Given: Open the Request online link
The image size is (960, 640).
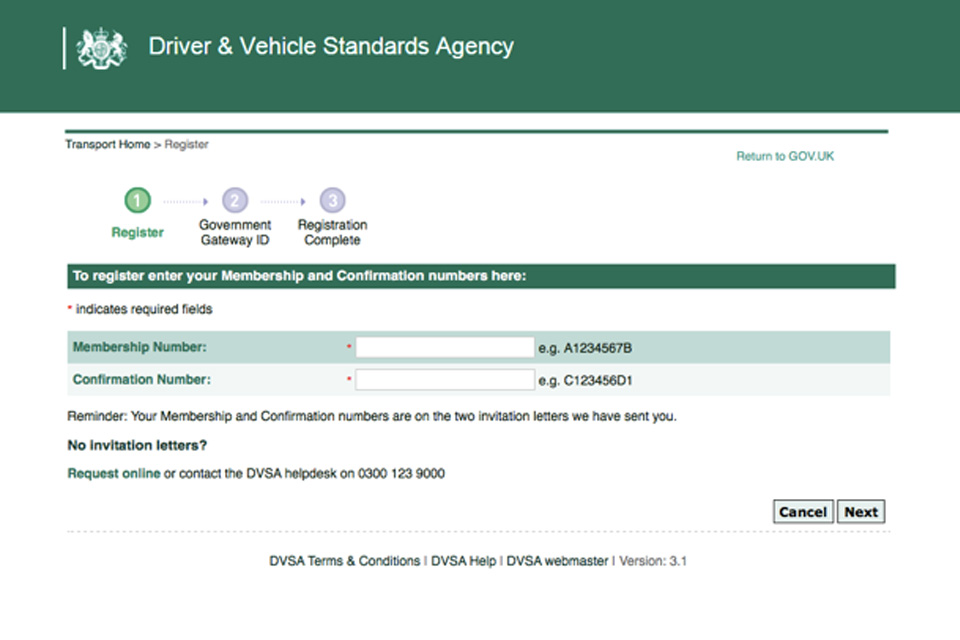Looking at the screenshot, I should (x=114, y=473).
